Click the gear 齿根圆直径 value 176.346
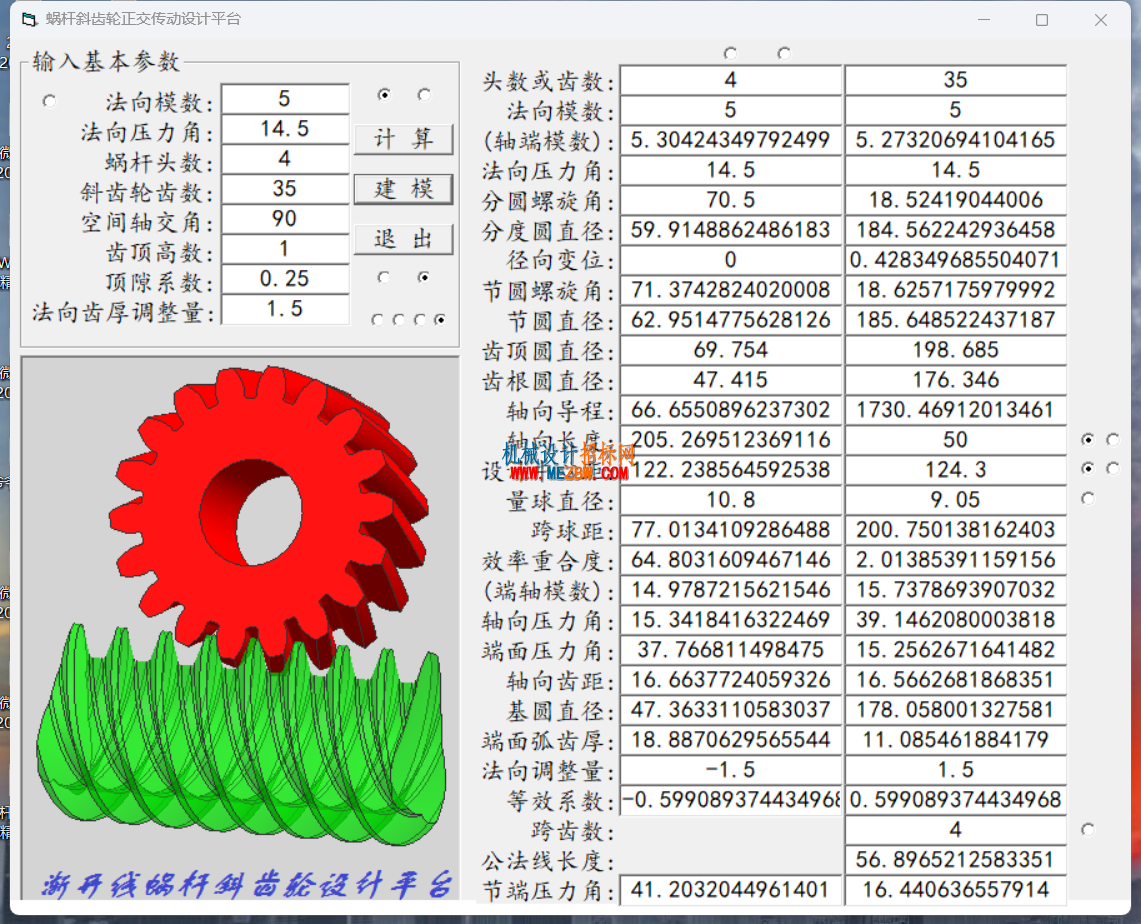The height and width of the screenshot is (924, 1141). pos(955,380)
